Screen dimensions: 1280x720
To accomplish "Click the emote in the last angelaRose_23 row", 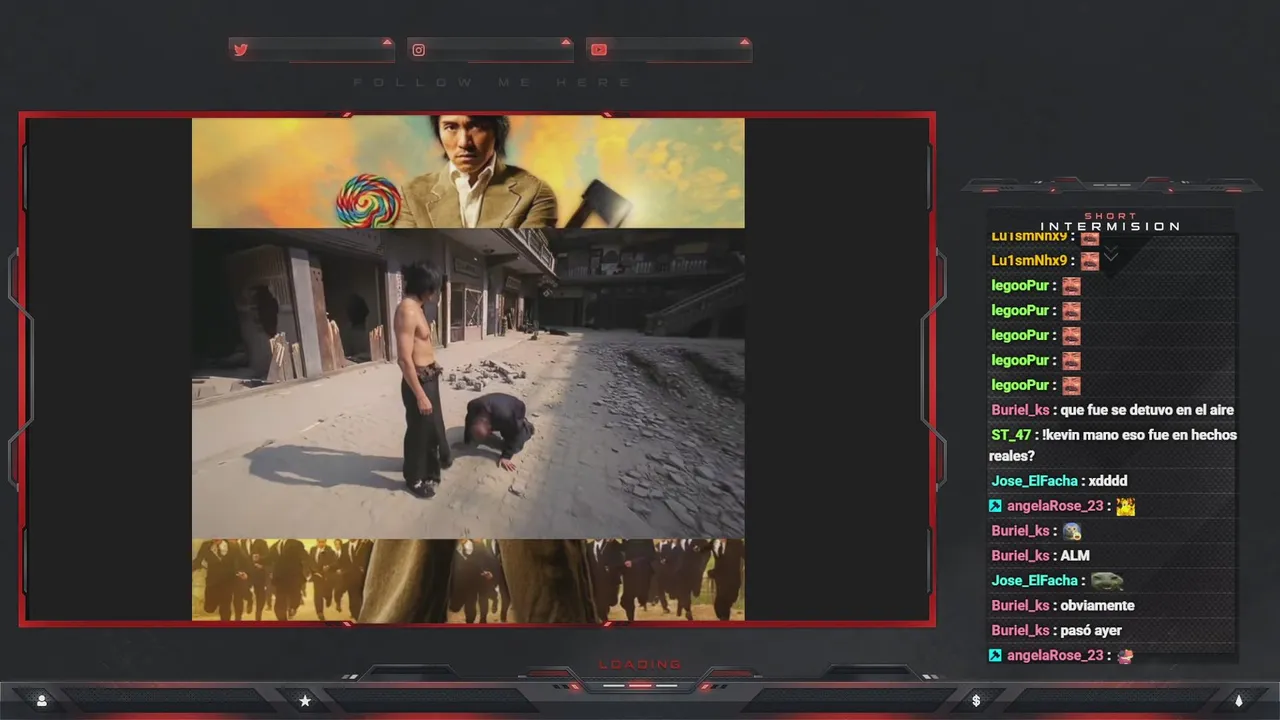I will click(1126, 656).
